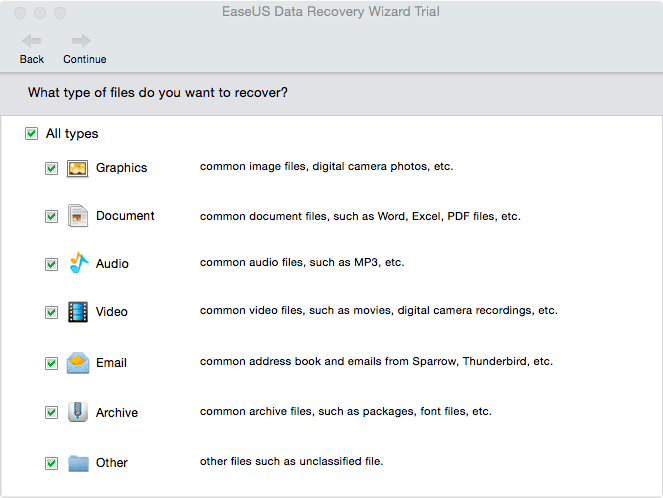This screenshot has width=663, height=498.
Task: Click the EaseUS Data Recovery Wizard title
Action: (331, 11)
